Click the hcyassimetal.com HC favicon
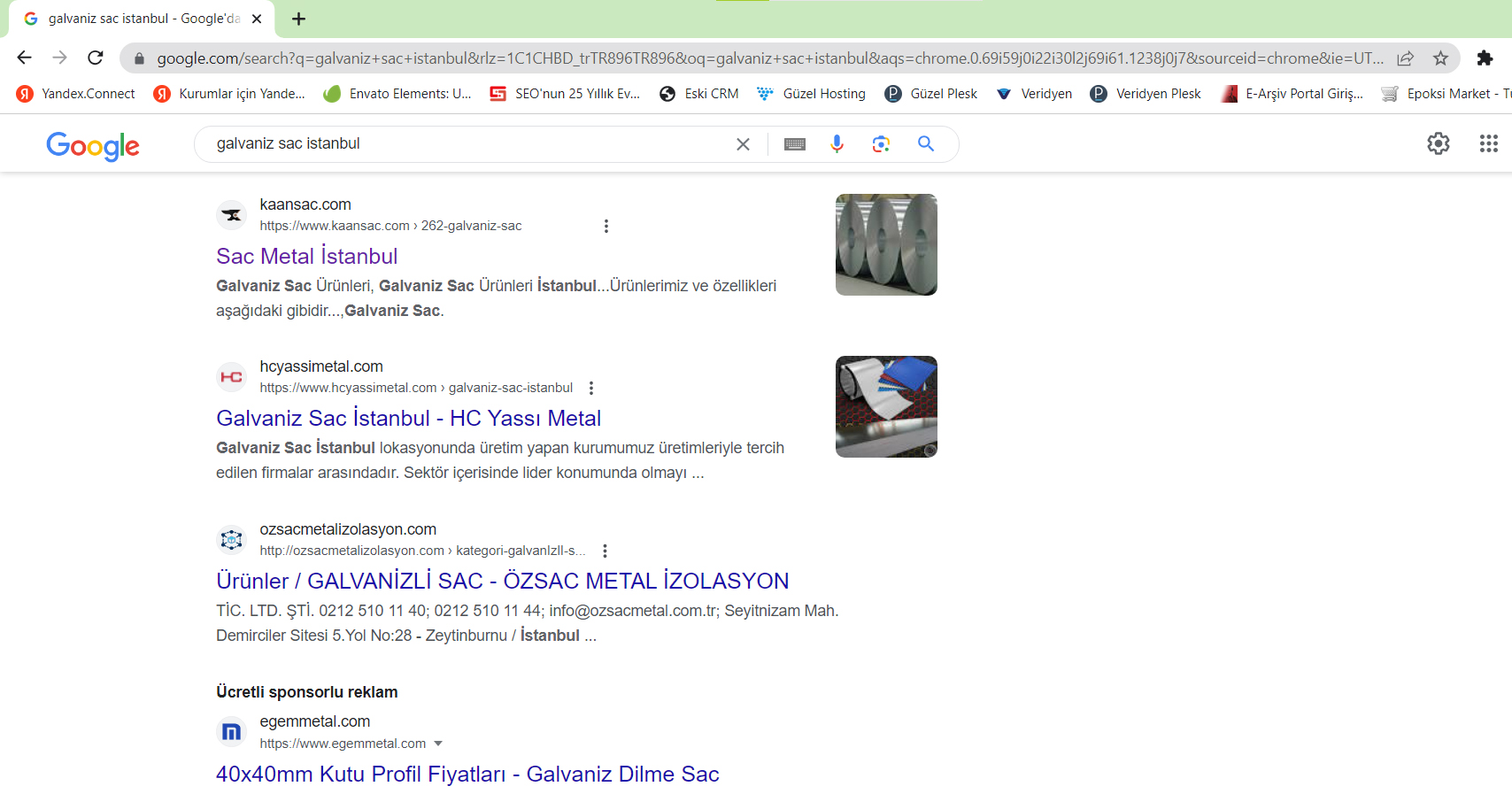The height and width of the screenshot is (794, 1512). coord(231,377)
